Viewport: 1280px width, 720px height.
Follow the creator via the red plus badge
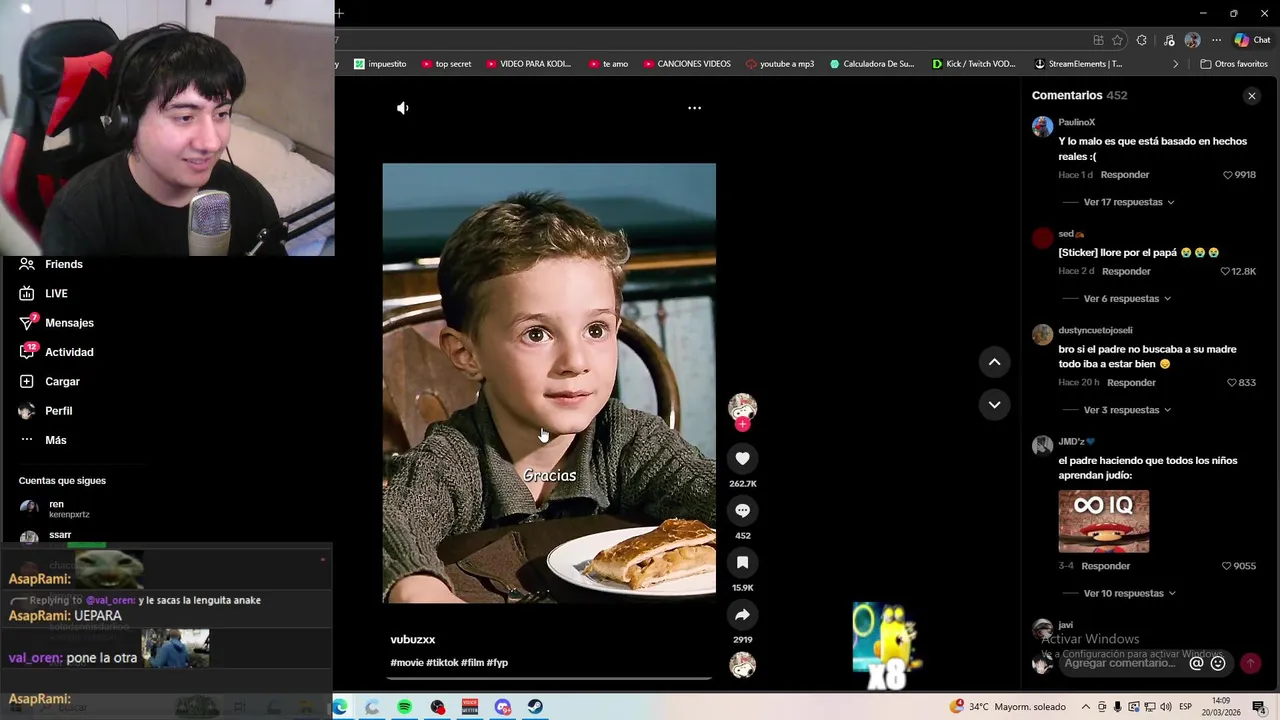coord(742,425)
